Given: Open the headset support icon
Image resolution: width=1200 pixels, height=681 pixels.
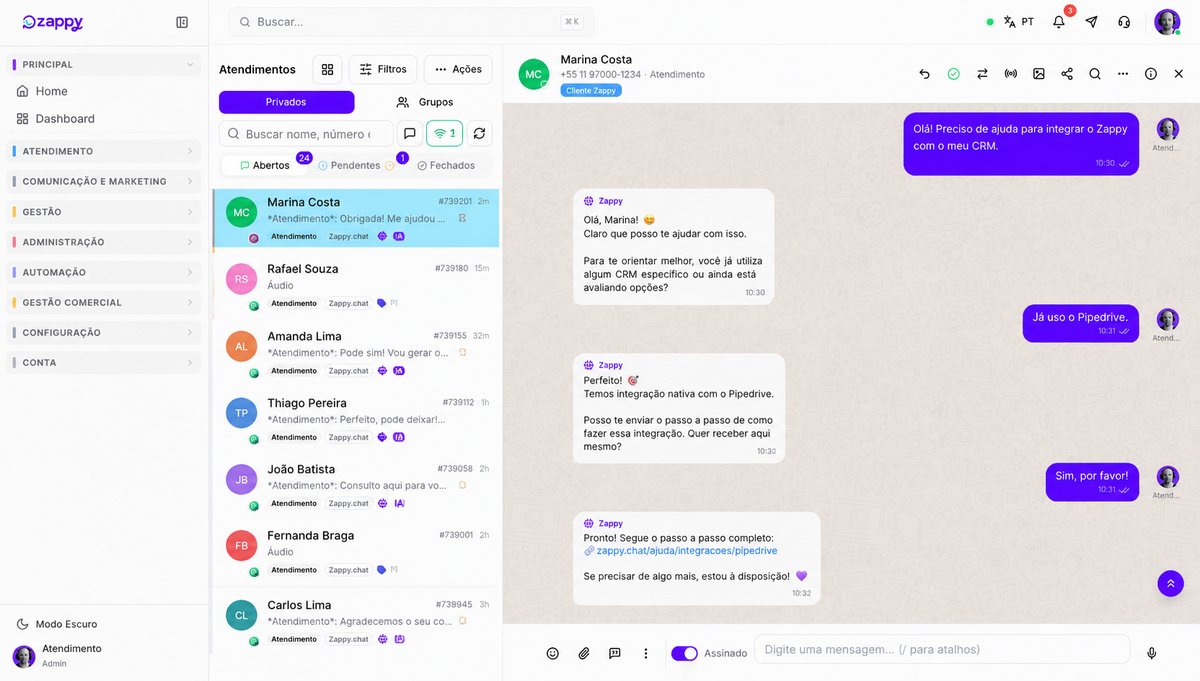Looking at the screenshot, I should tap(1124, 22).
